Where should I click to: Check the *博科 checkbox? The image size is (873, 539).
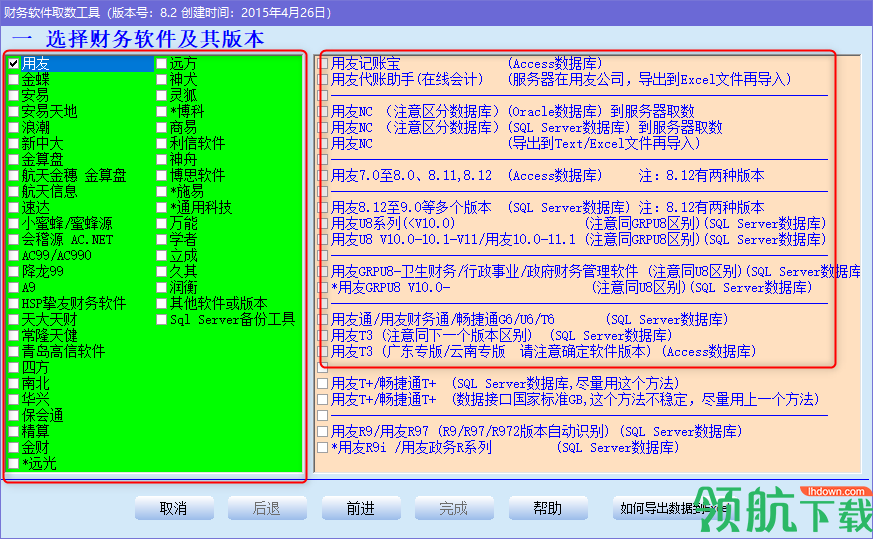(161, 111)
